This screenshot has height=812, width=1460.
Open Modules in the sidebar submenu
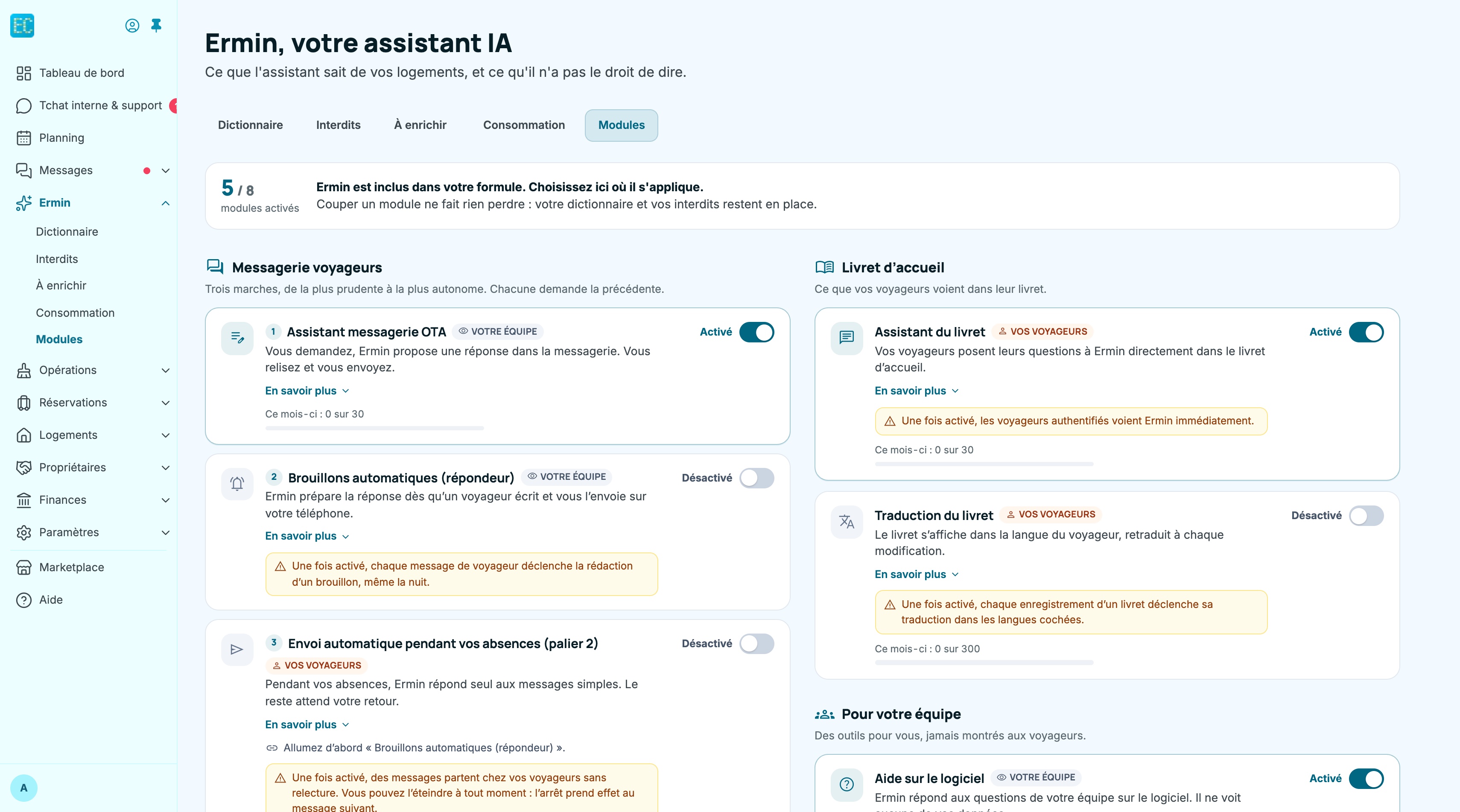pos(59,339)
